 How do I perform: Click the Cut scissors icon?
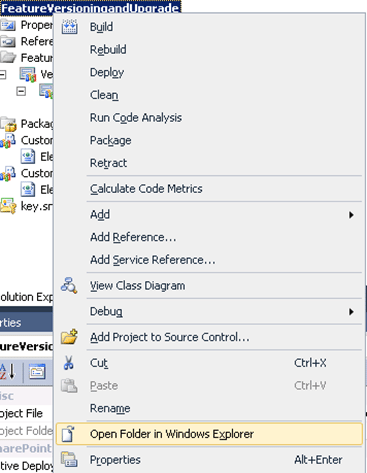click(x=69, y=363)
